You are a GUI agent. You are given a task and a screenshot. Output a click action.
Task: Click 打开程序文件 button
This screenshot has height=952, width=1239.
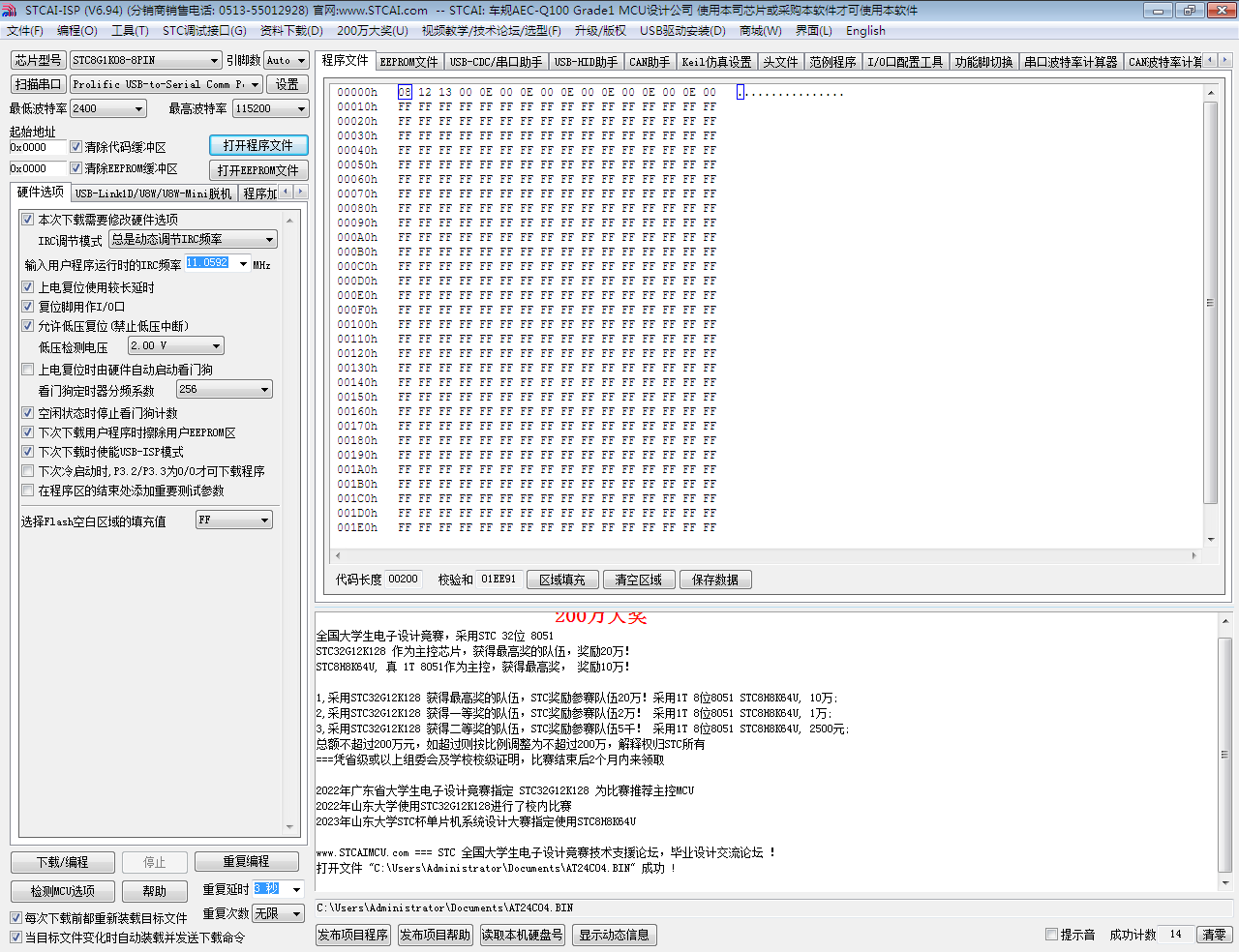coord(258,145)
